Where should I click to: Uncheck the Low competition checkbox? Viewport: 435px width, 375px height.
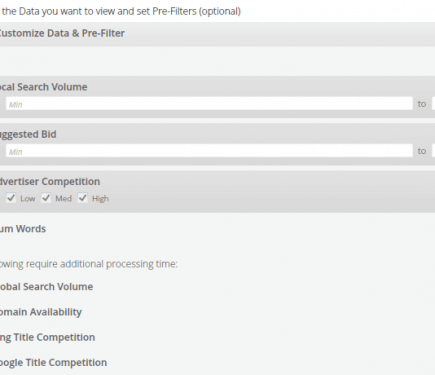pos(11,198)
